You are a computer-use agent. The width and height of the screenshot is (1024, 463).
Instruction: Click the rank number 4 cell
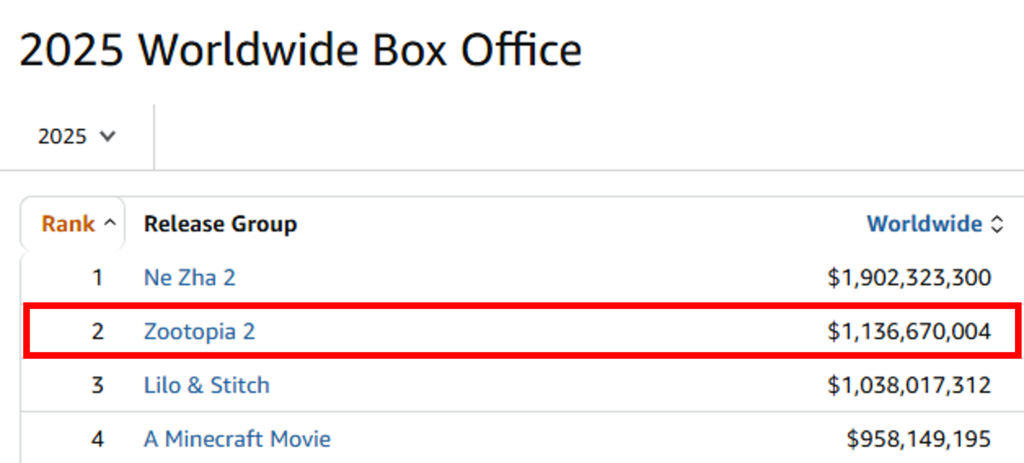pos(97,439)
